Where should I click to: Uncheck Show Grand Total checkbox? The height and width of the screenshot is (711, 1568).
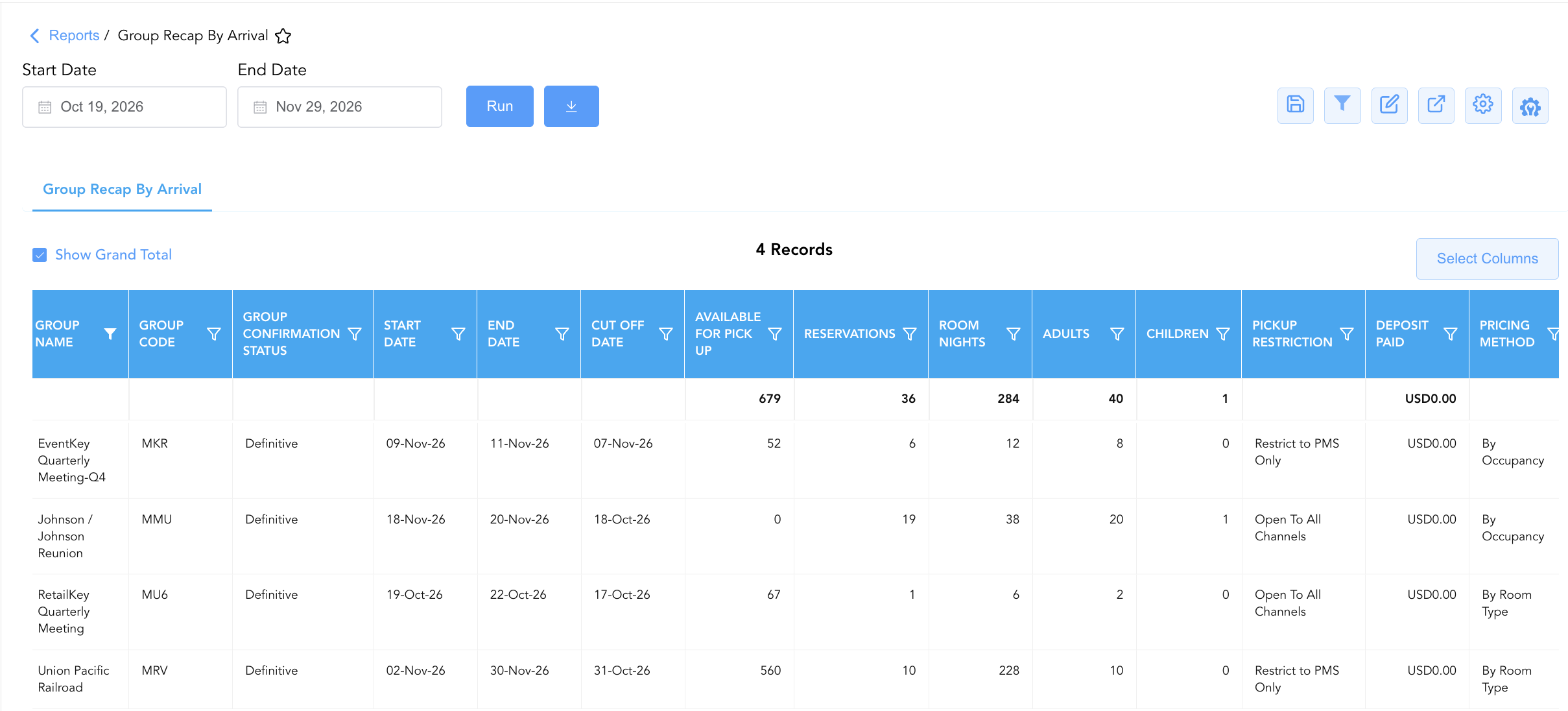[x=40, y=255]
